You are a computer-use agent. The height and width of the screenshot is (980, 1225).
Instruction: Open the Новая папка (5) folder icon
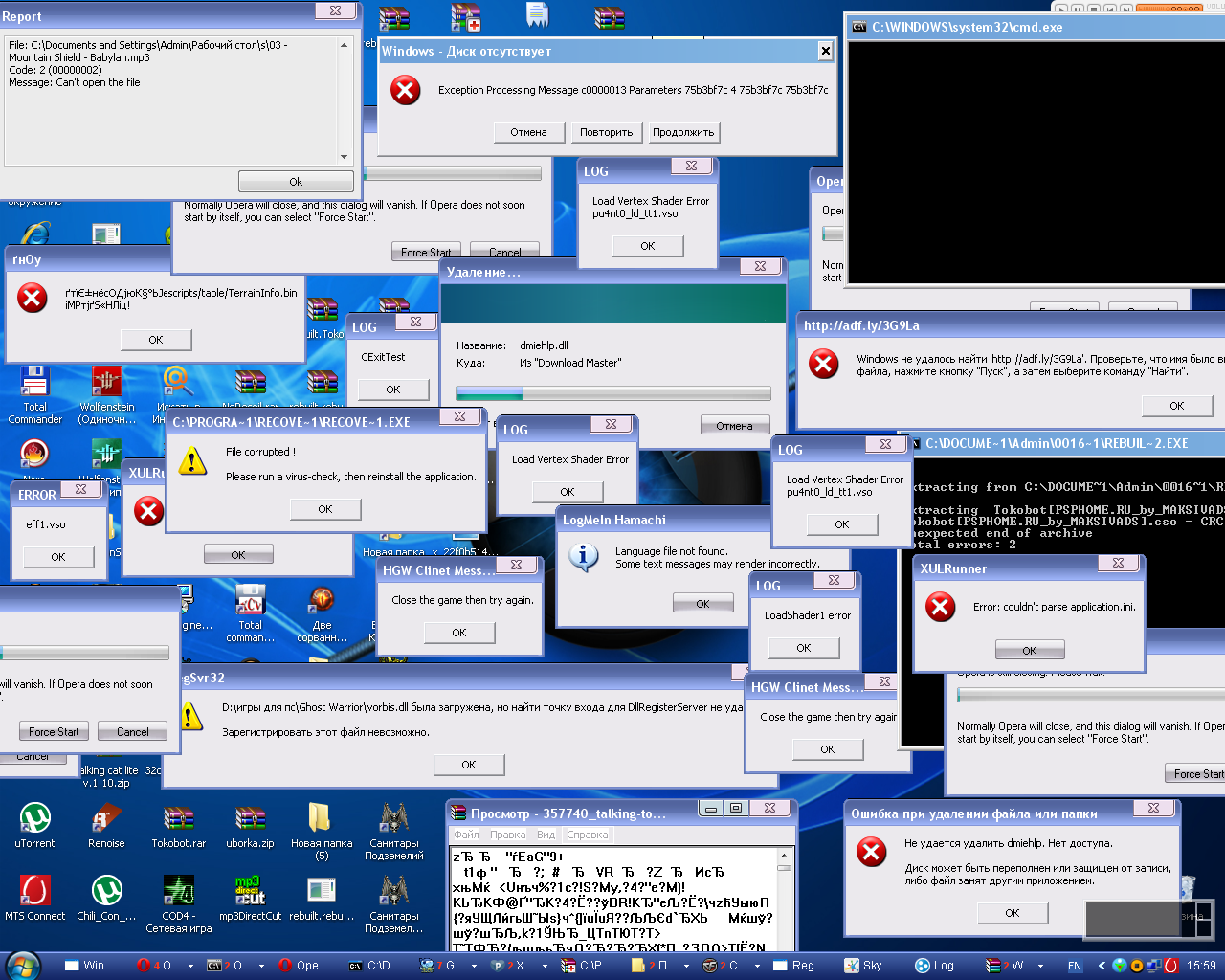click(322, 830)
